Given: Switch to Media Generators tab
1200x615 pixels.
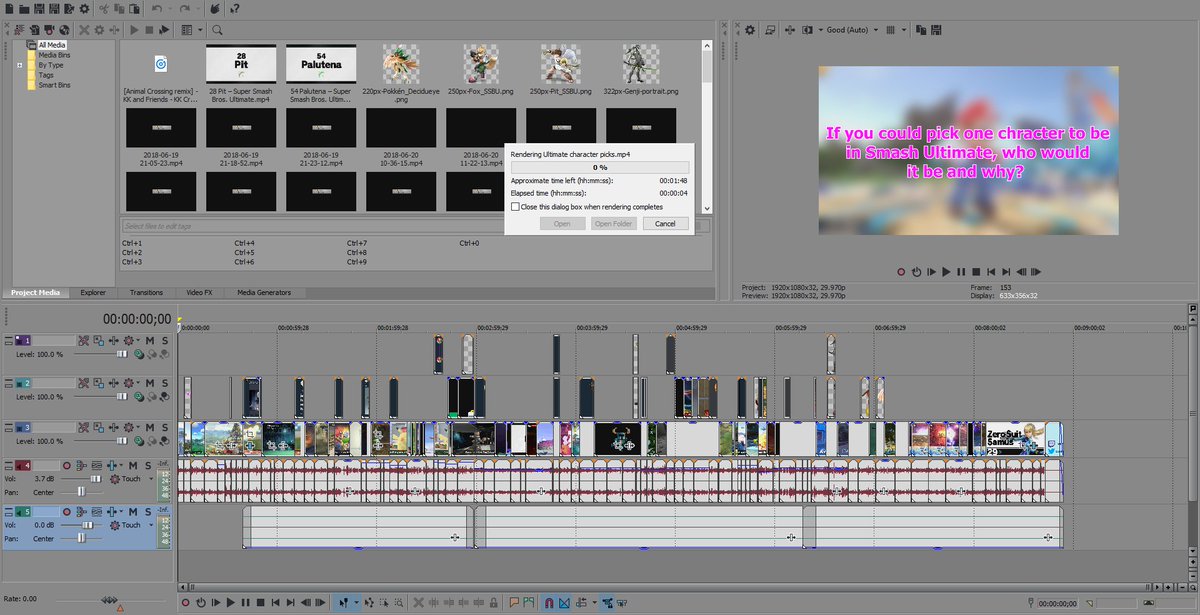Looking at the screenshot, I should 264,293.
